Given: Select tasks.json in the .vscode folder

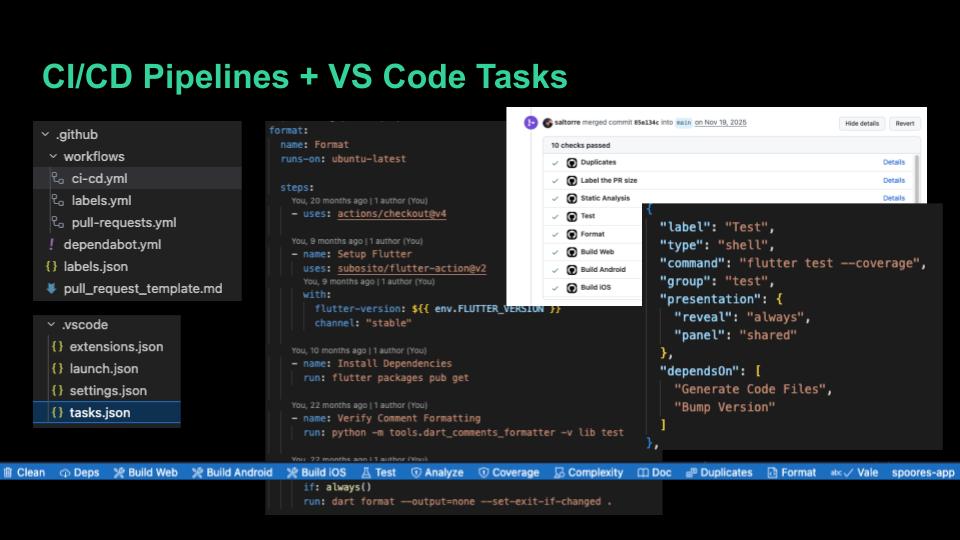Looking at the screenshot, I should (x=107, y=413).
